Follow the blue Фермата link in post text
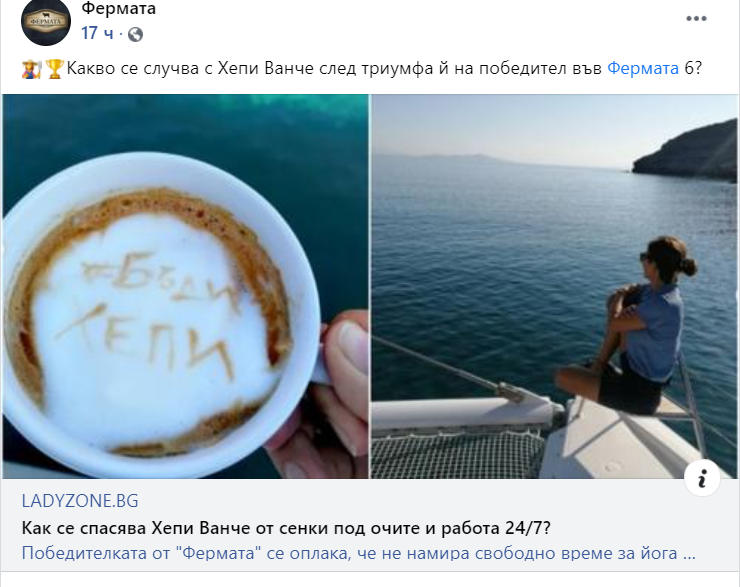The image size is (740, 587). (643, 69)
